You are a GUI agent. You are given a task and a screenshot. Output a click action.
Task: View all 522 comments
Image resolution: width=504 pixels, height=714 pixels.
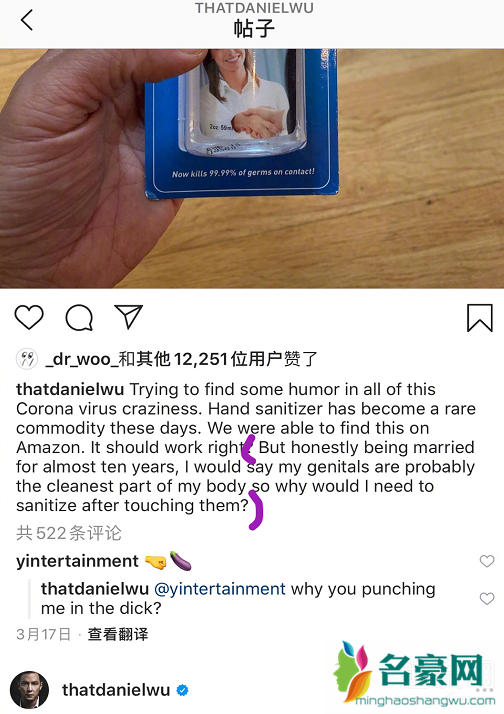tap(69, 533)
